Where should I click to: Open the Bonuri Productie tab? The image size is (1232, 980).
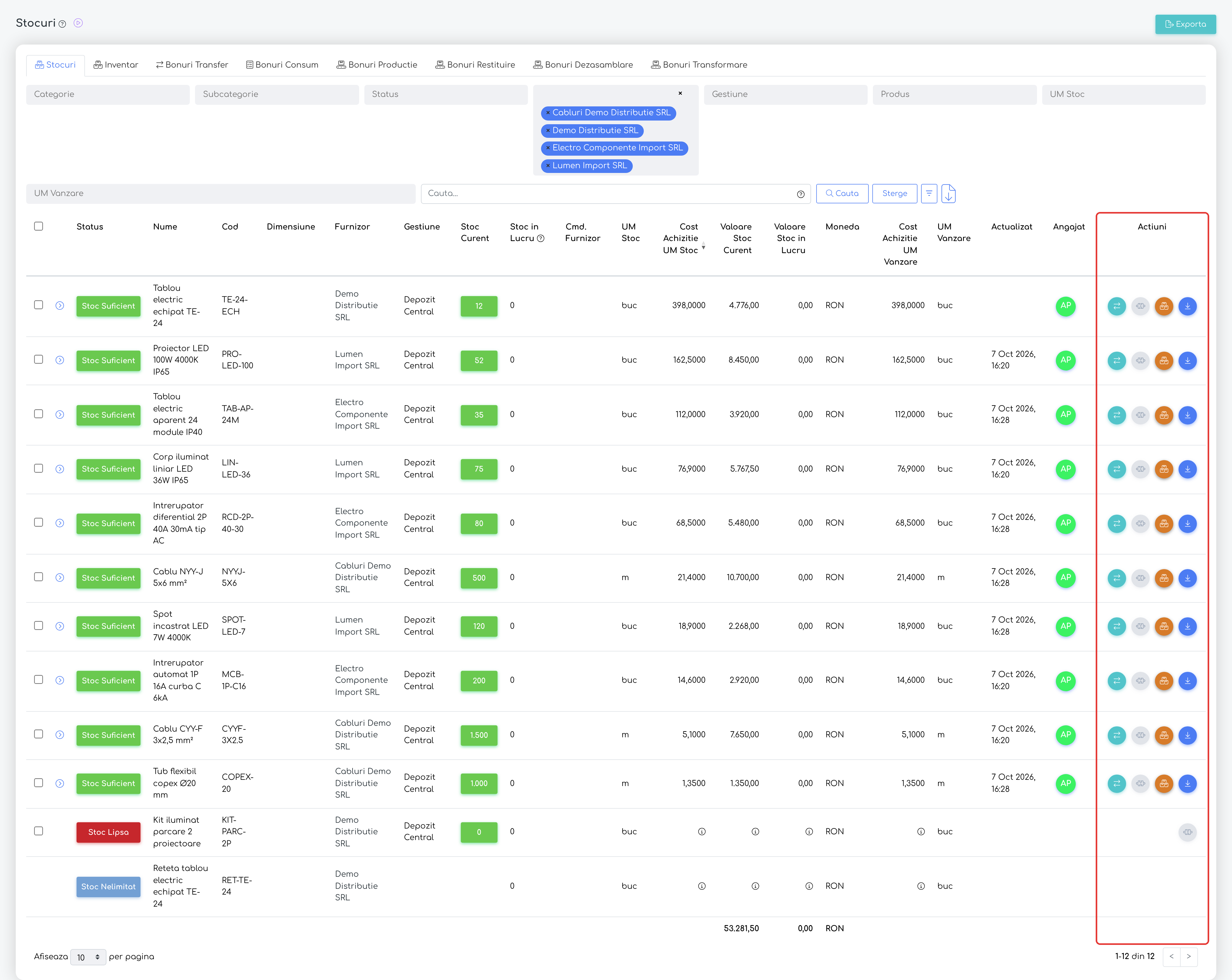pos(377,65)
